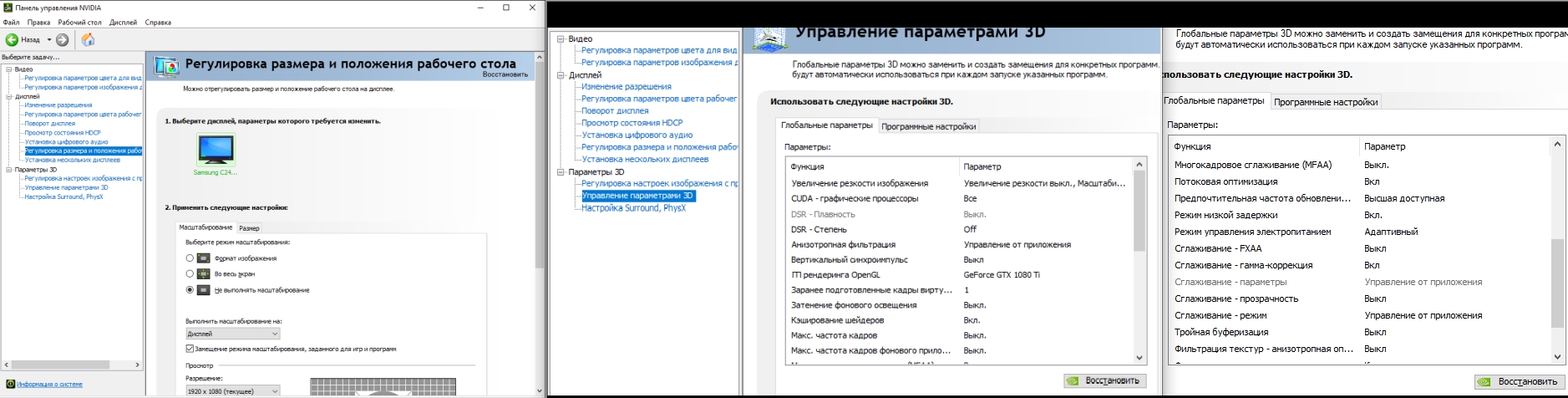Screen dimensions: 1568x398
Task: Collapse the Параметры 3D node in the enlarged tree
Action: click(x=561, y=172)
